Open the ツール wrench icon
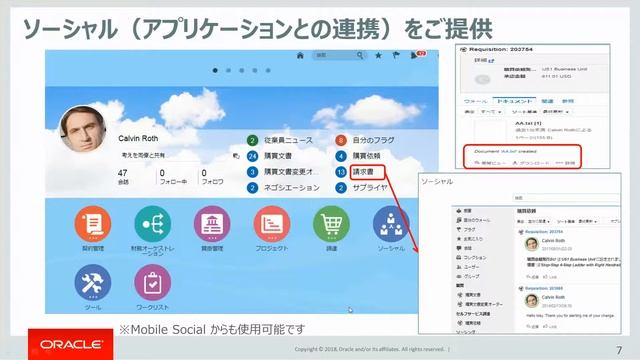The image size is (640, 360). [x=93, y=282]
